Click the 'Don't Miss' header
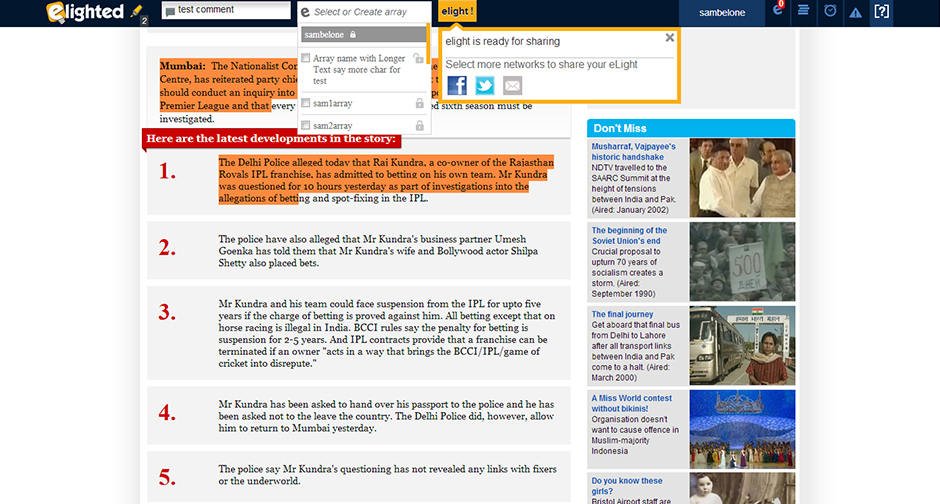The image size is (940, 504). pyautogui.click(x=691, y=128)
